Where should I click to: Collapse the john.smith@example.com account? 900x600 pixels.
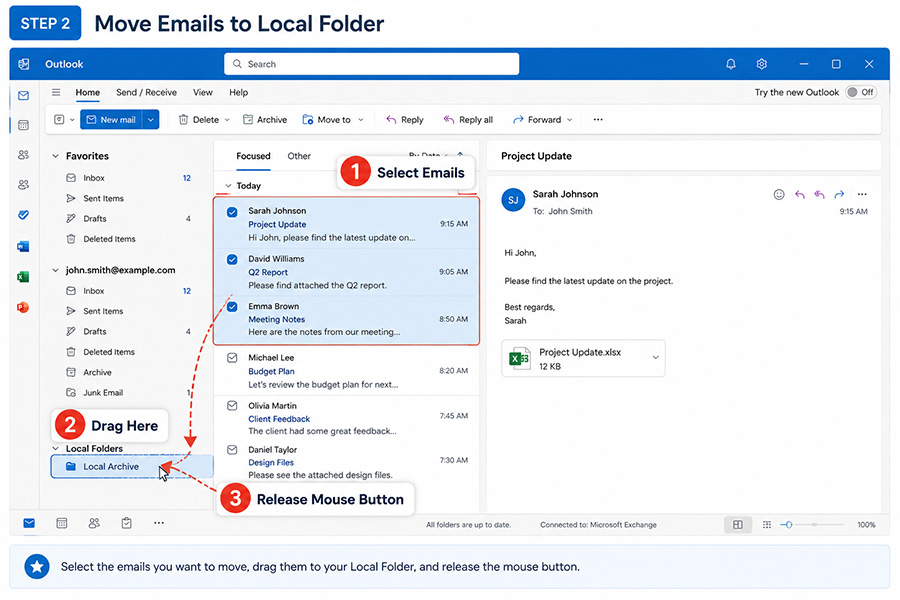click(x=56, y=270)
